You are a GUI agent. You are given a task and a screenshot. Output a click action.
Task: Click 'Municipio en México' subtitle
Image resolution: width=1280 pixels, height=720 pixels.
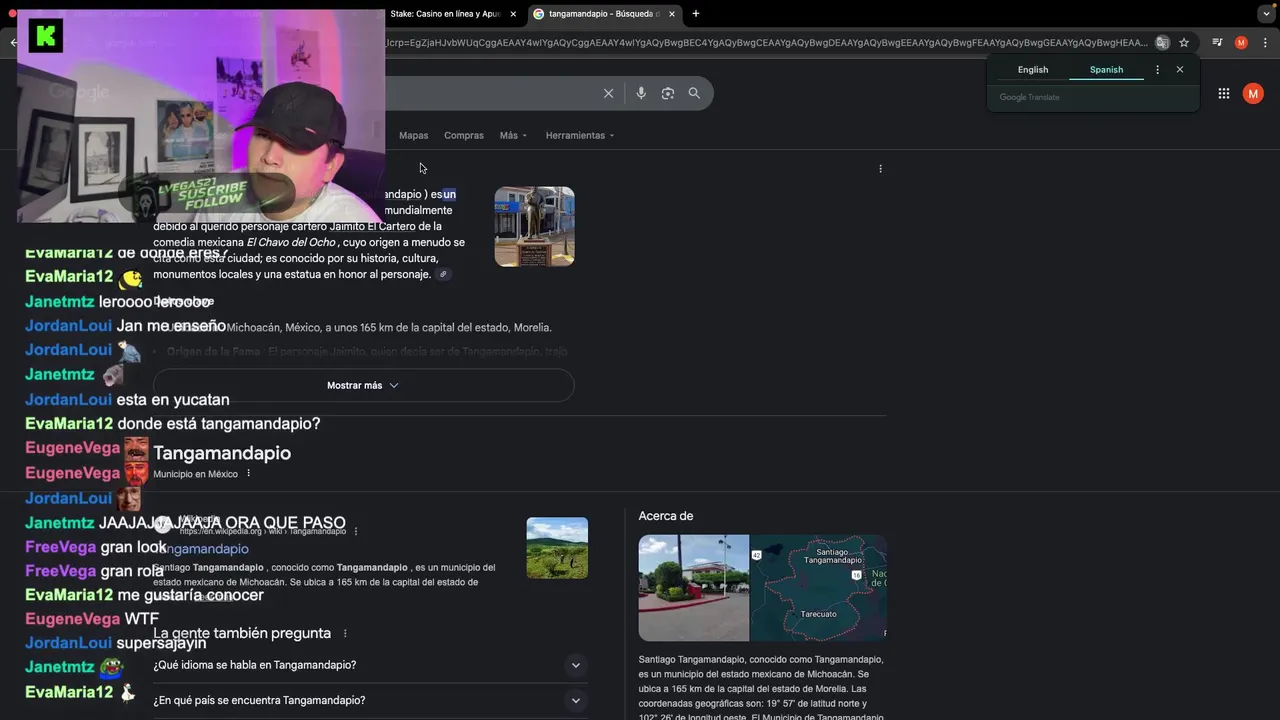pyautogui.click(x=196, y=474)
